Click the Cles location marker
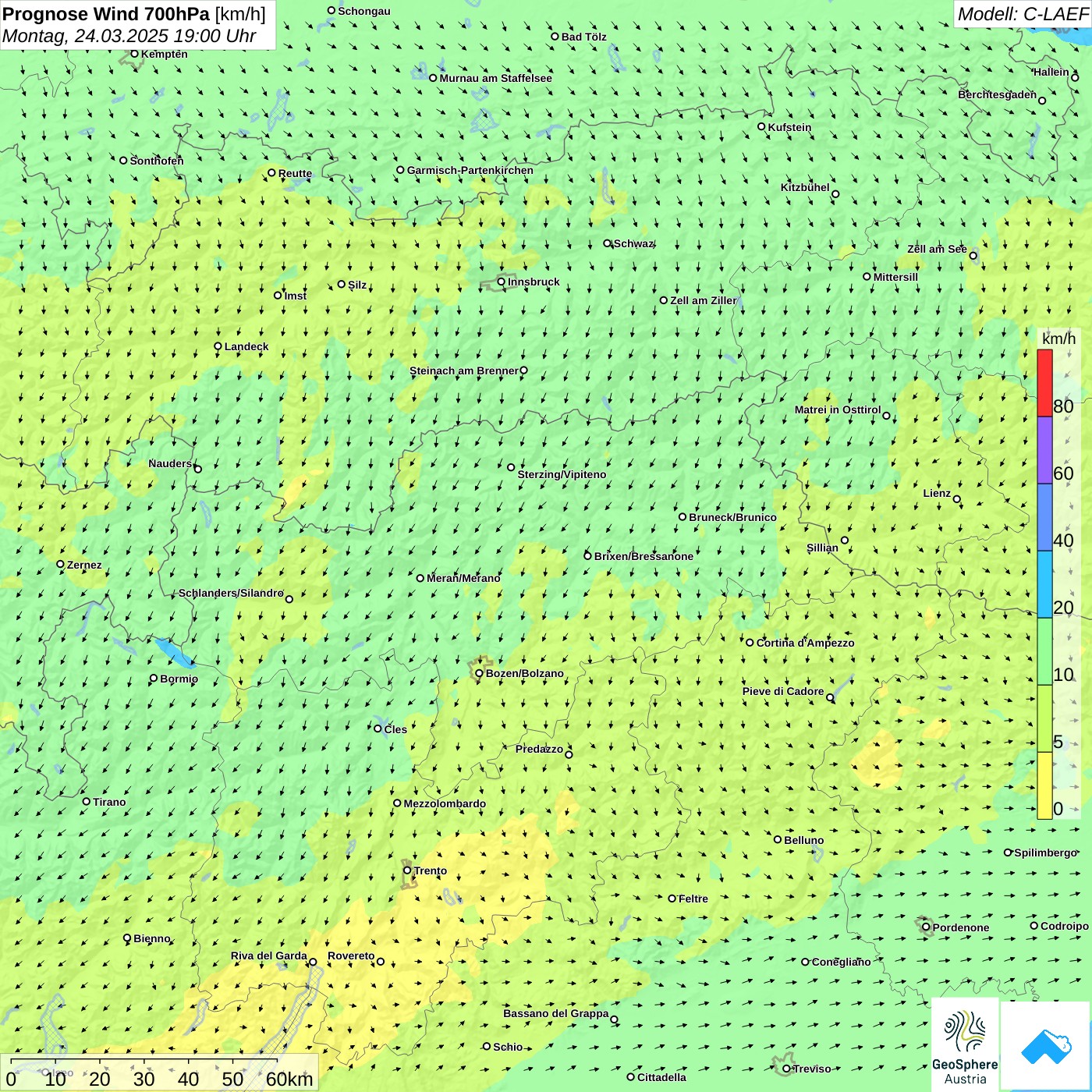Viewport: 1092px width, 1092px height. coord(378,729)
